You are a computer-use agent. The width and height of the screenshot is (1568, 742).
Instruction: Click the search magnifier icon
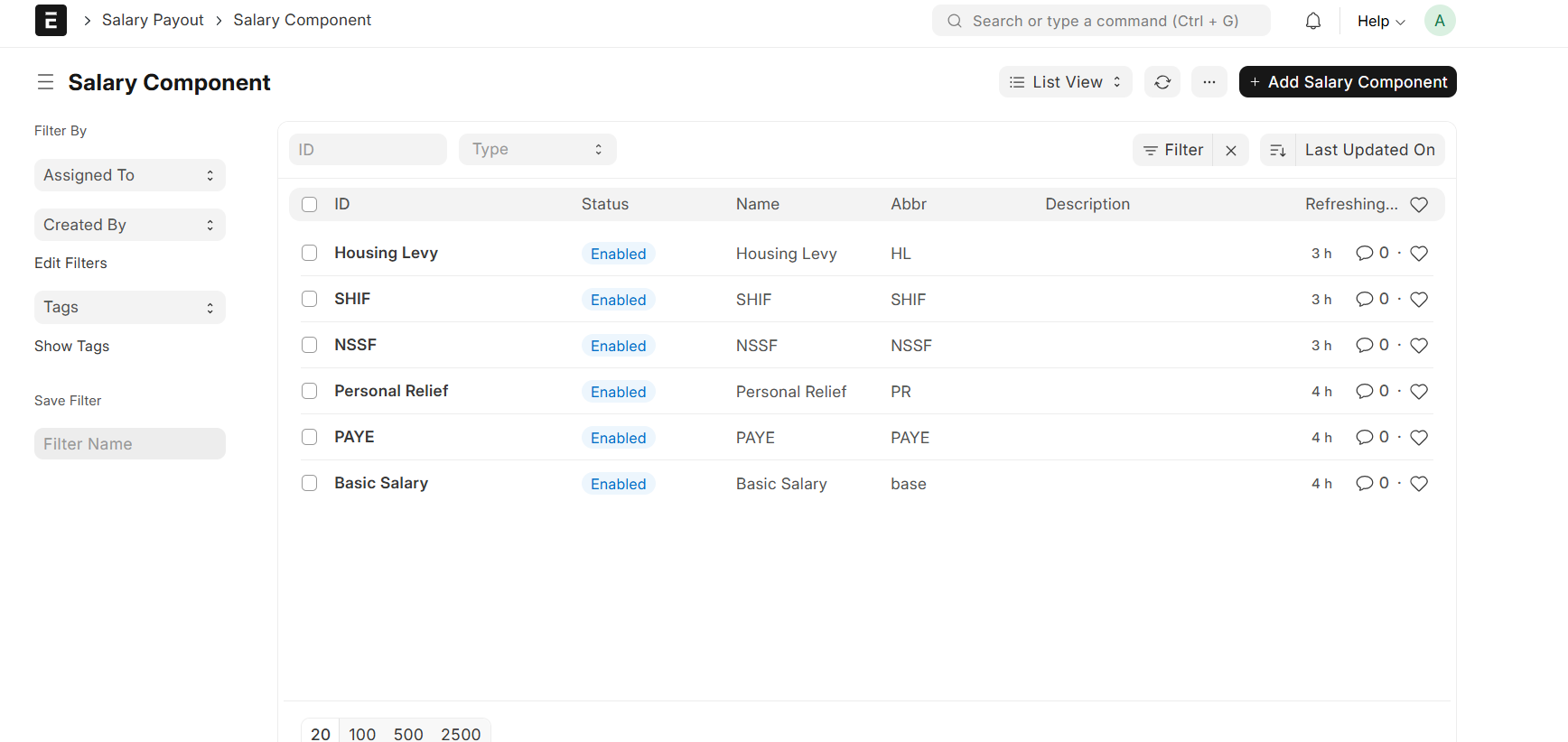pos(954,21)
